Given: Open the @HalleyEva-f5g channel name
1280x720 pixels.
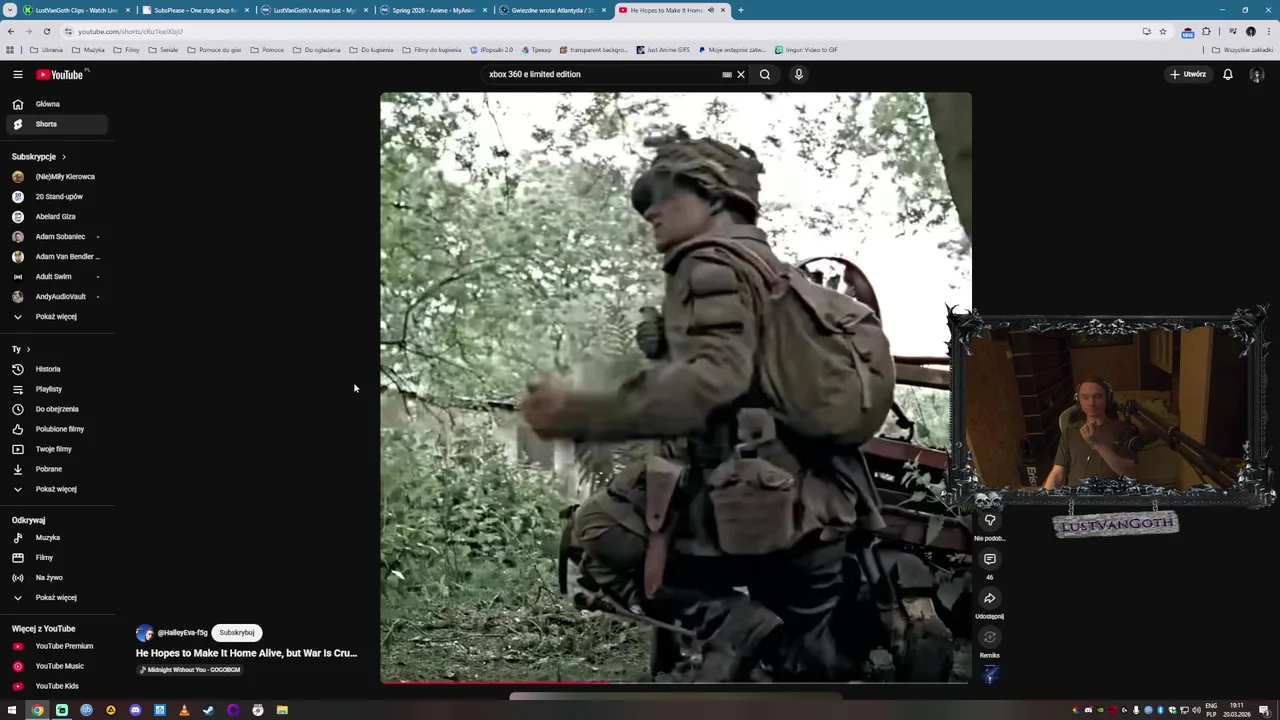Looking at the screenshot, I should tap(182, 632).
